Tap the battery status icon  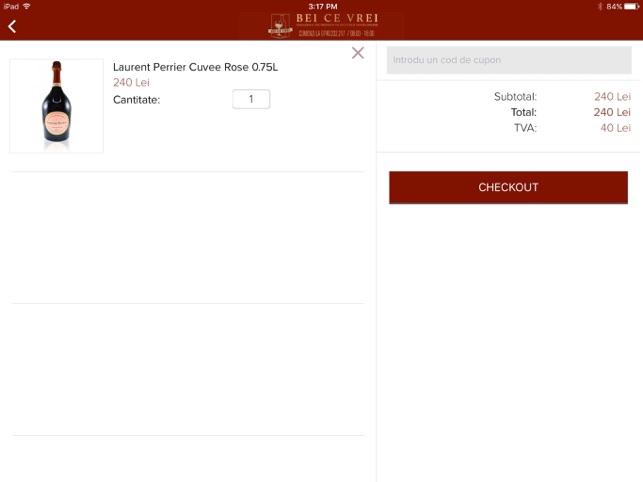pos(632,6)
